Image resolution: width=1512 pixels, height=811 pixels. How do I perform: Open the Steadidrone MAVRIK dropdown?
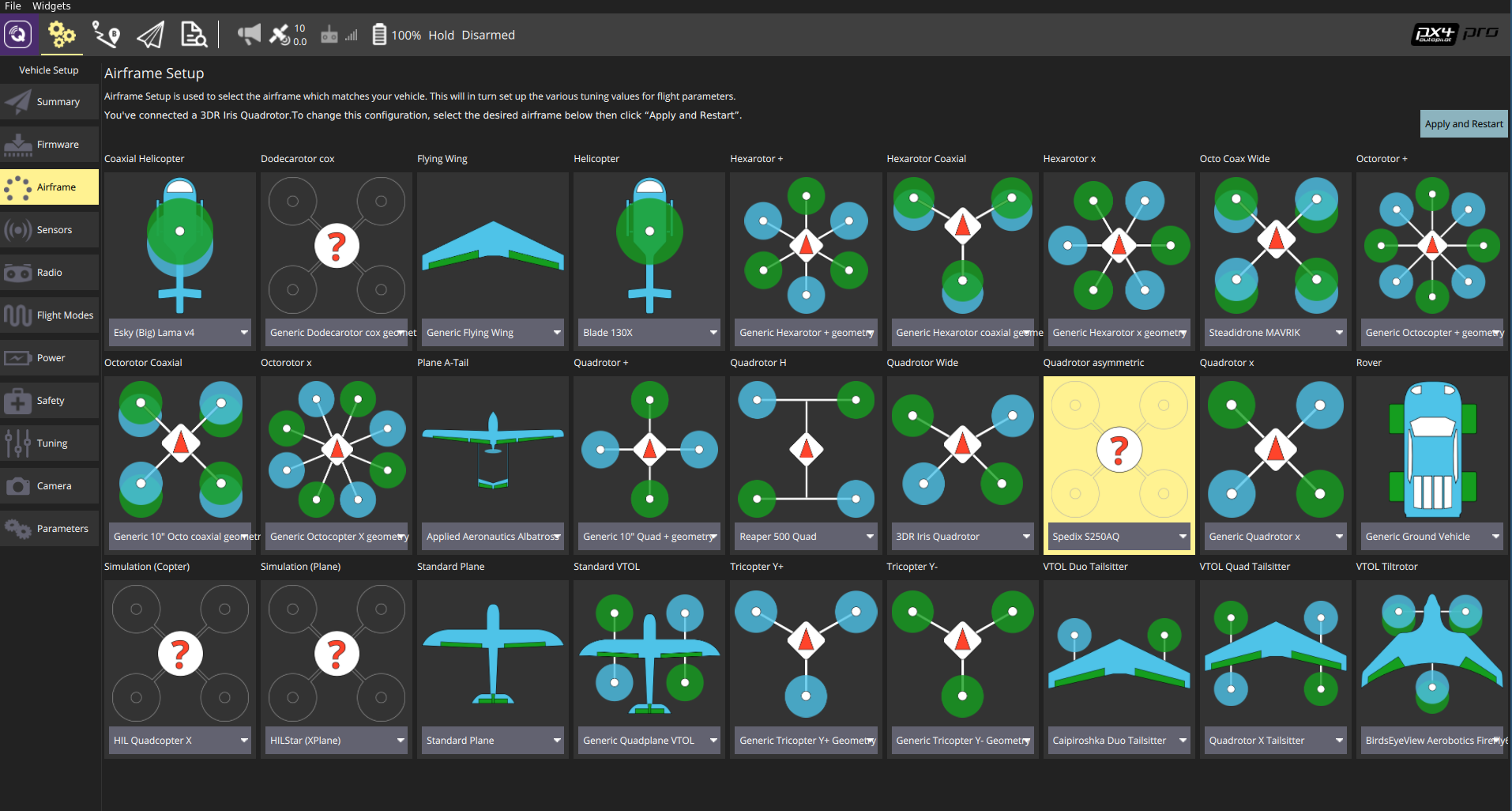(1275, 333)
